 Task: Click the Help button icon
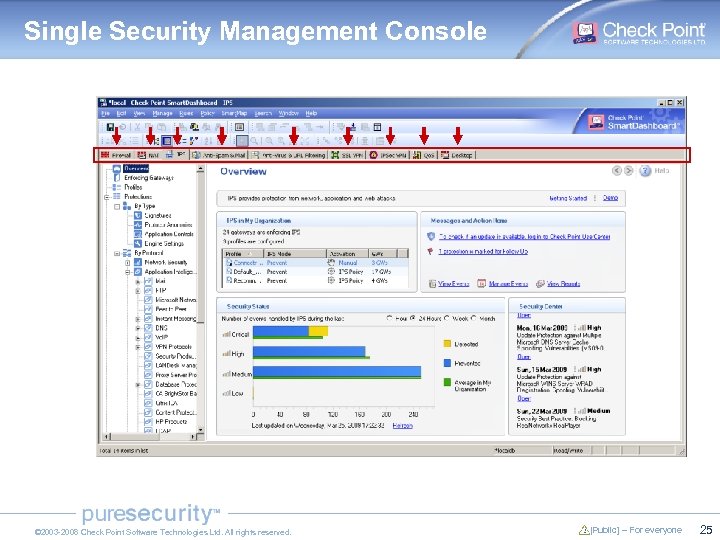[645, 171]
